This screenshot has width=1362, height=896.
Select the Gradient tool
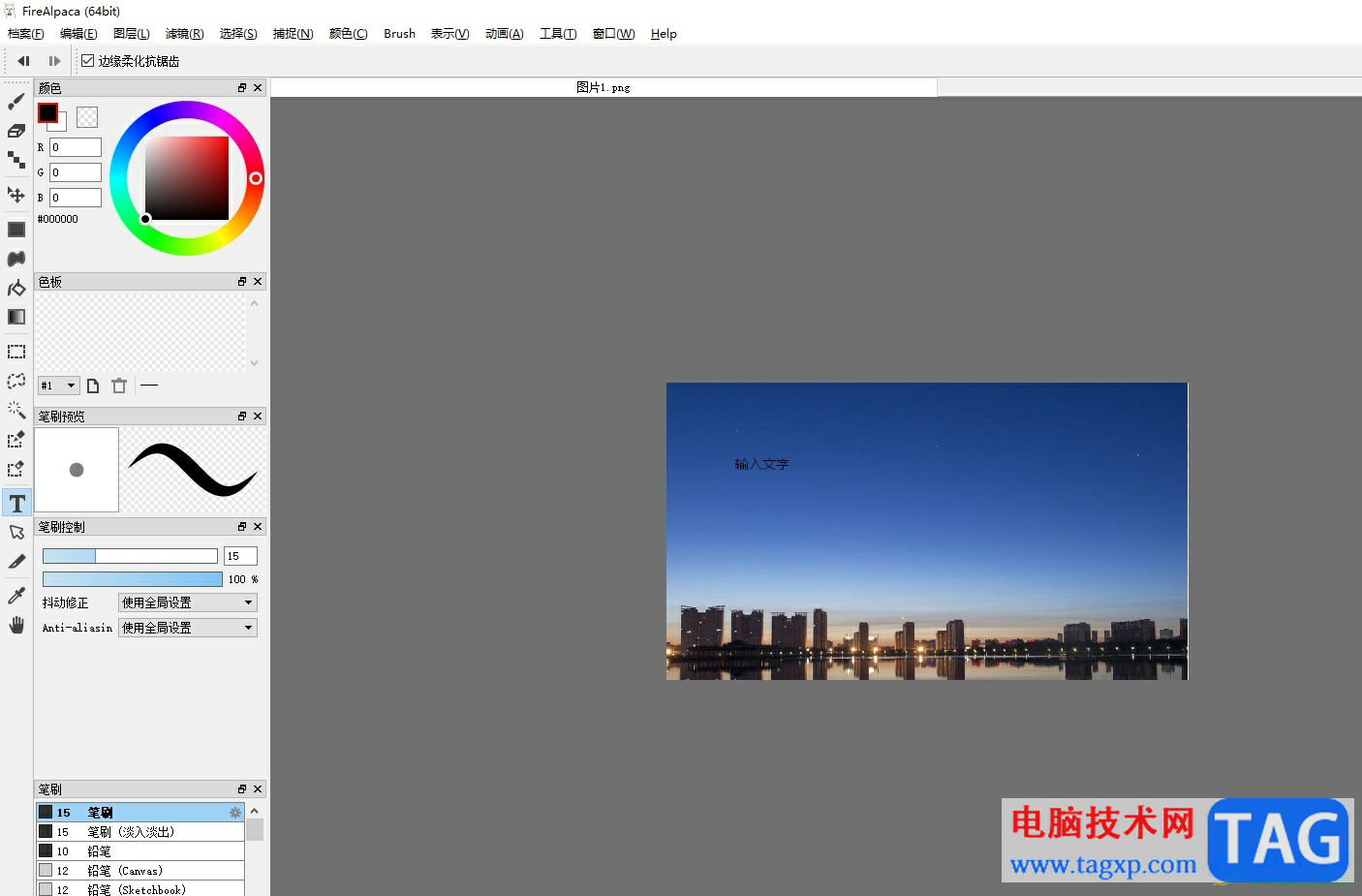pos(16,317)
